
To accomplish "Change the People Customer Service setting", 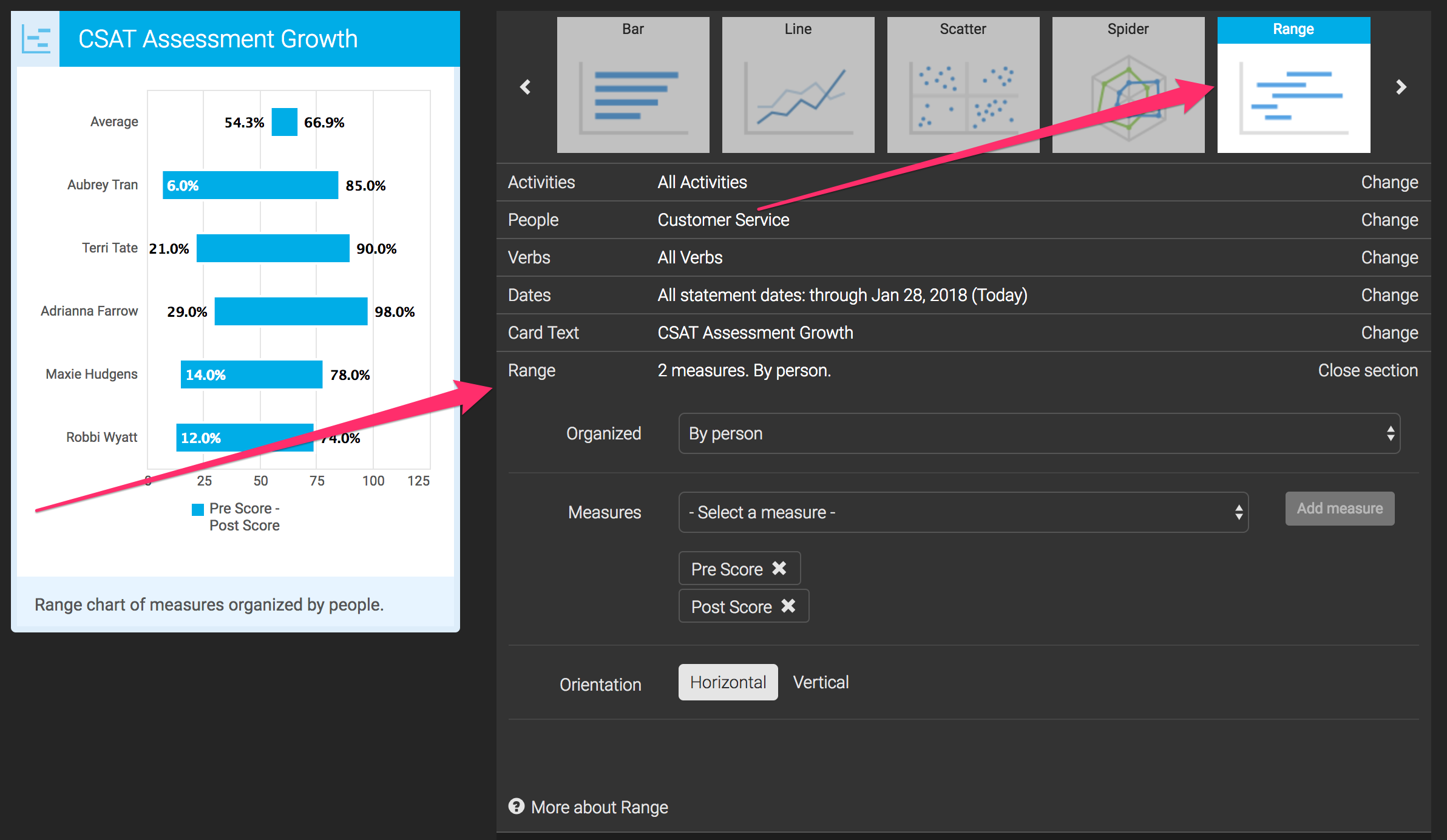I will pyautogui.click(x=1389, y=220).
